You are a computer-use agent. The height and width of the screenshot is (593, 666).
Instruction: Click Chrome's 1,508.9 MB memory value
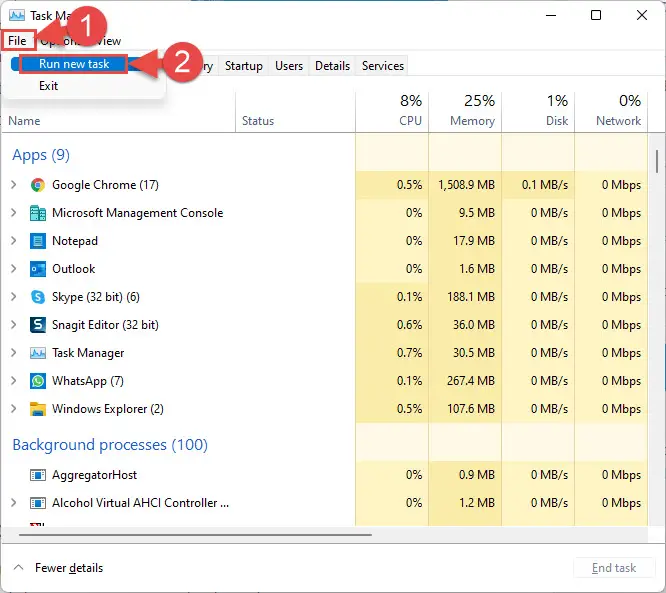(x=466, y=185)
